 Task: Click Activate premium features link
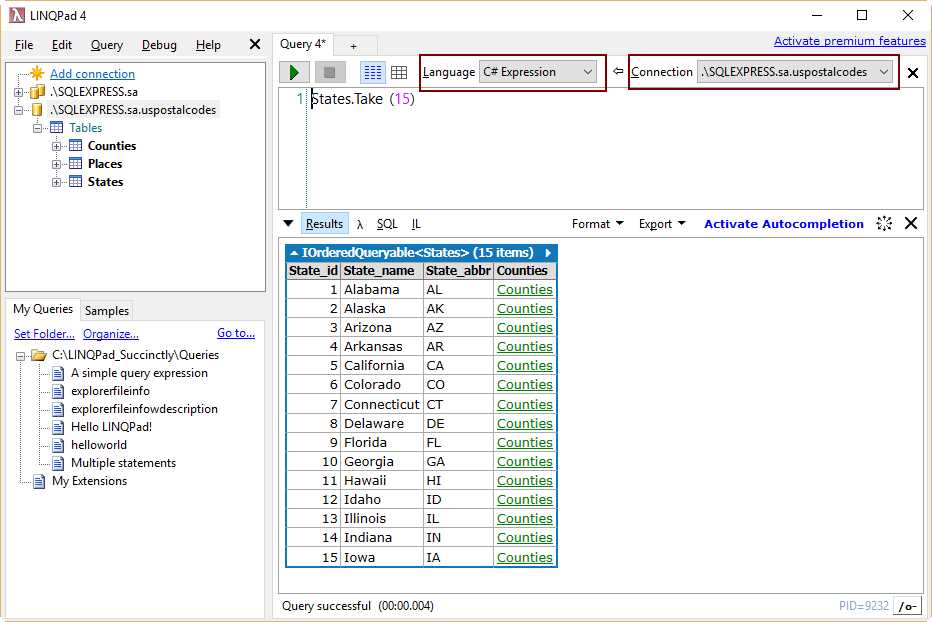click(849, 41)
